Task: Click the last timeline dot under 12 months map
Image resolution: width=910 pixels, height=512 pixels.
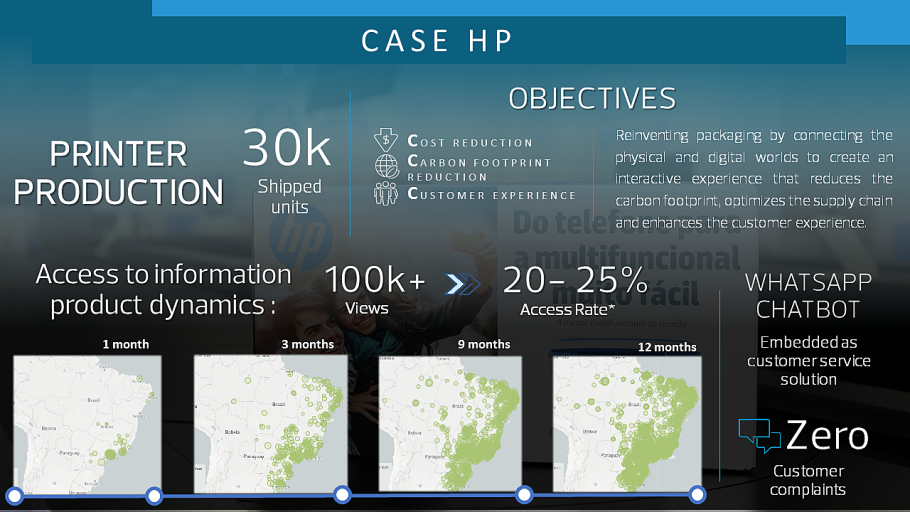Action: [x=697, y=495]
